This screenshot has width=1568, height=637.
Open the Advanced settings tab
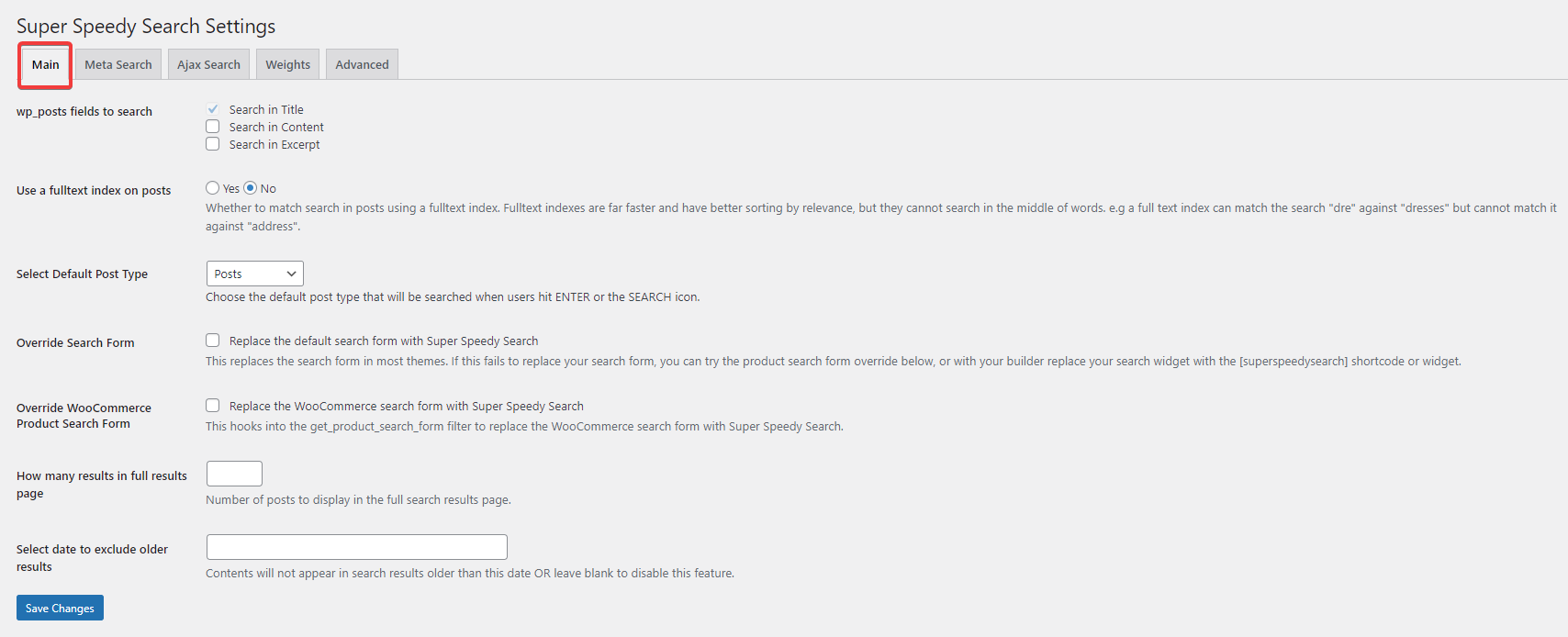361,63
